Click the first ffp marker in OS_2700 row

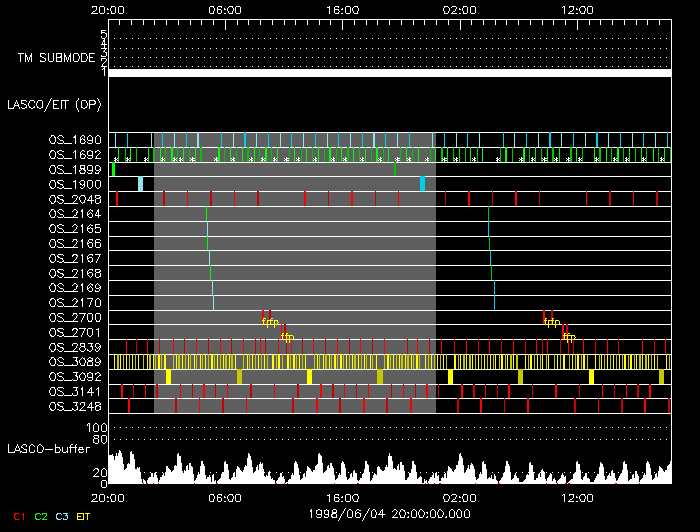coord(271,322)
